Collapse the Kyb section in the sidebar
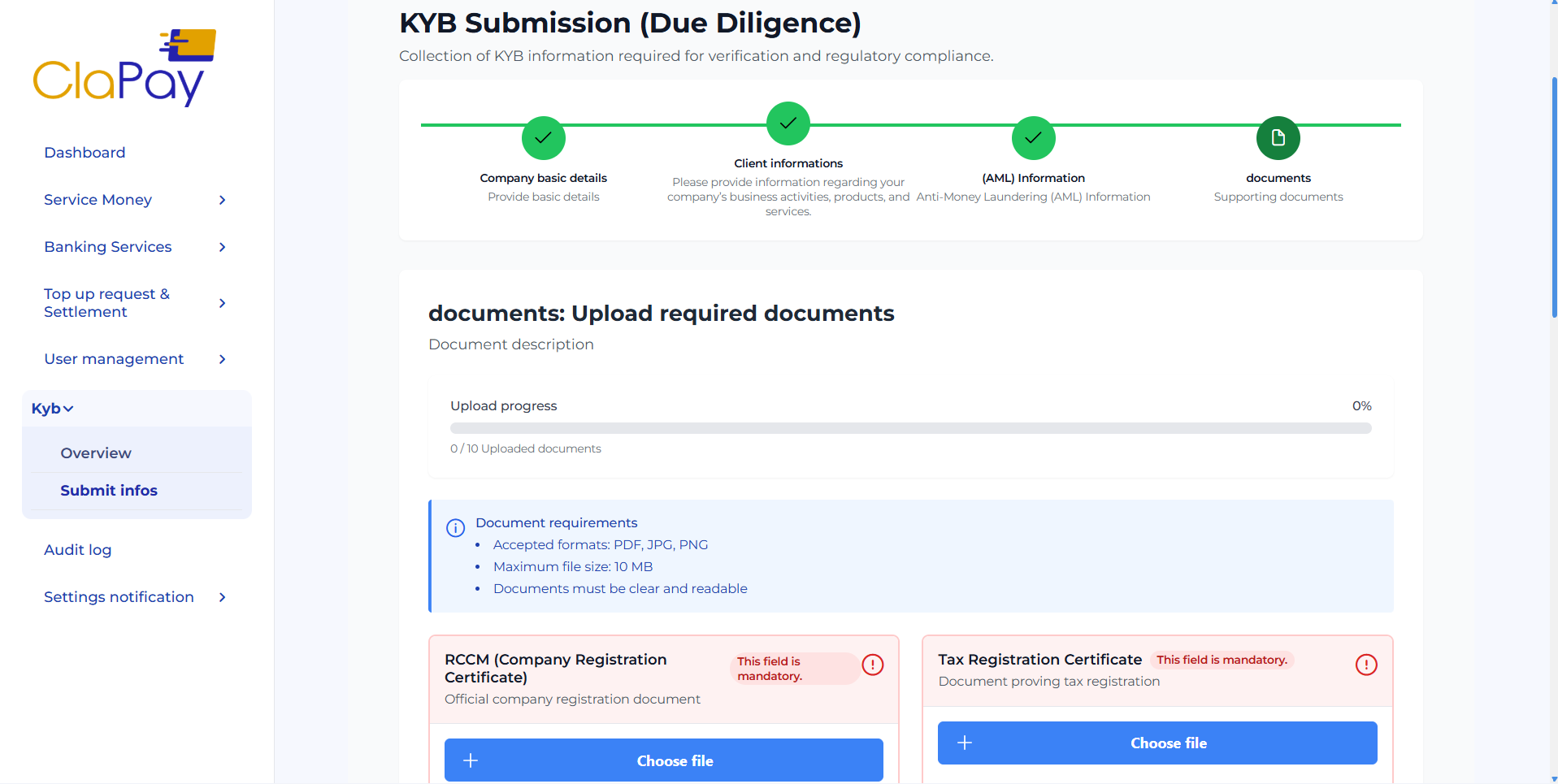Image resolution: width=1558 pixels, height=784 pixels. coord(52,408)
